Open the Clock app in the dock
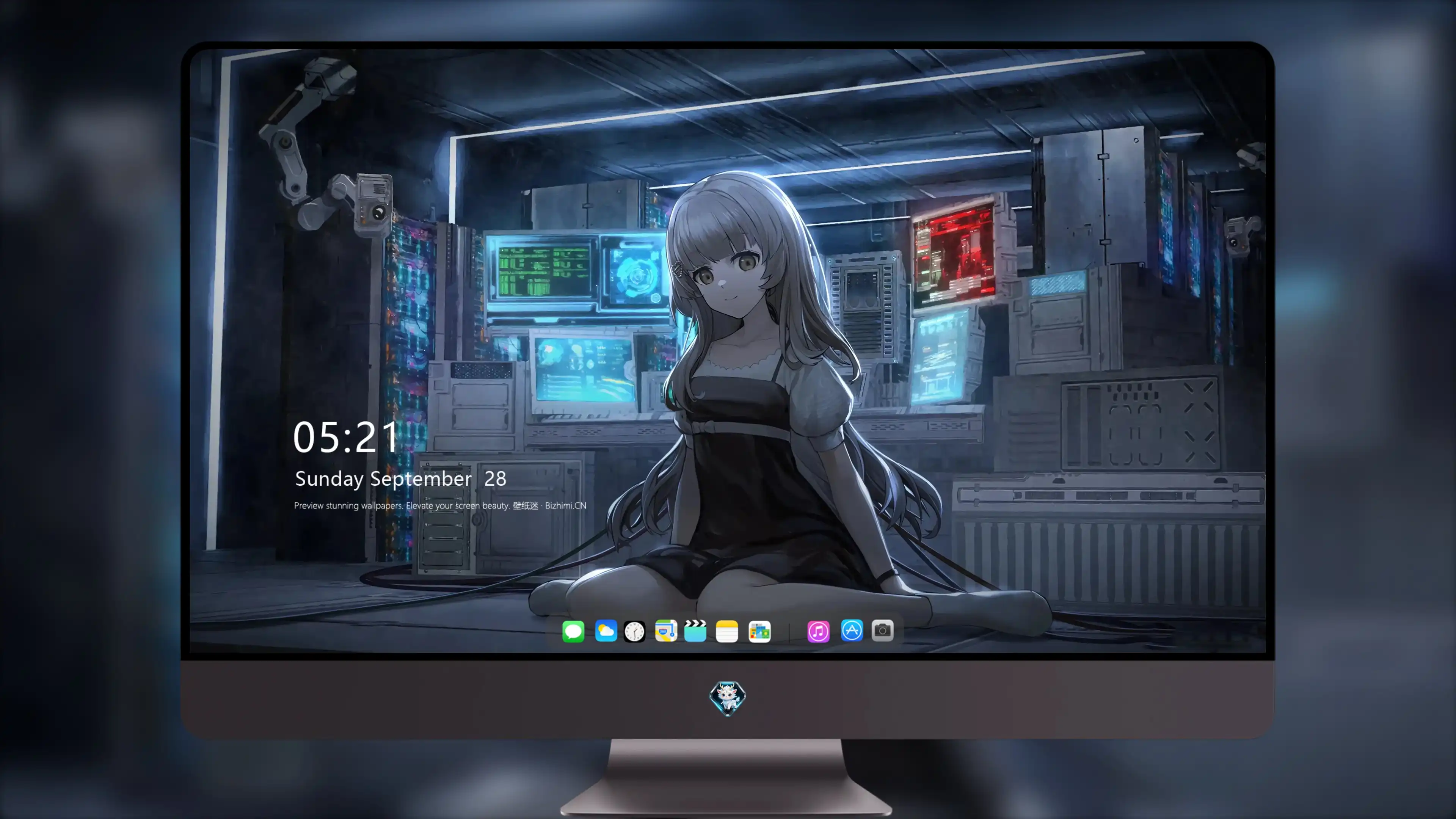The image size is (1456, 819). [634, 631]
